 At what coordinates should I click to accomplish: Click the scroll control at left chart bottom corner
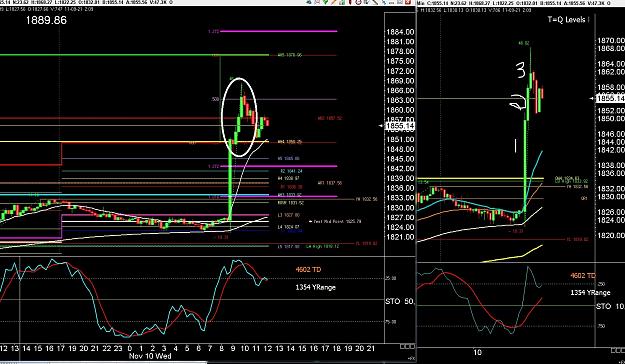[407, 346]
